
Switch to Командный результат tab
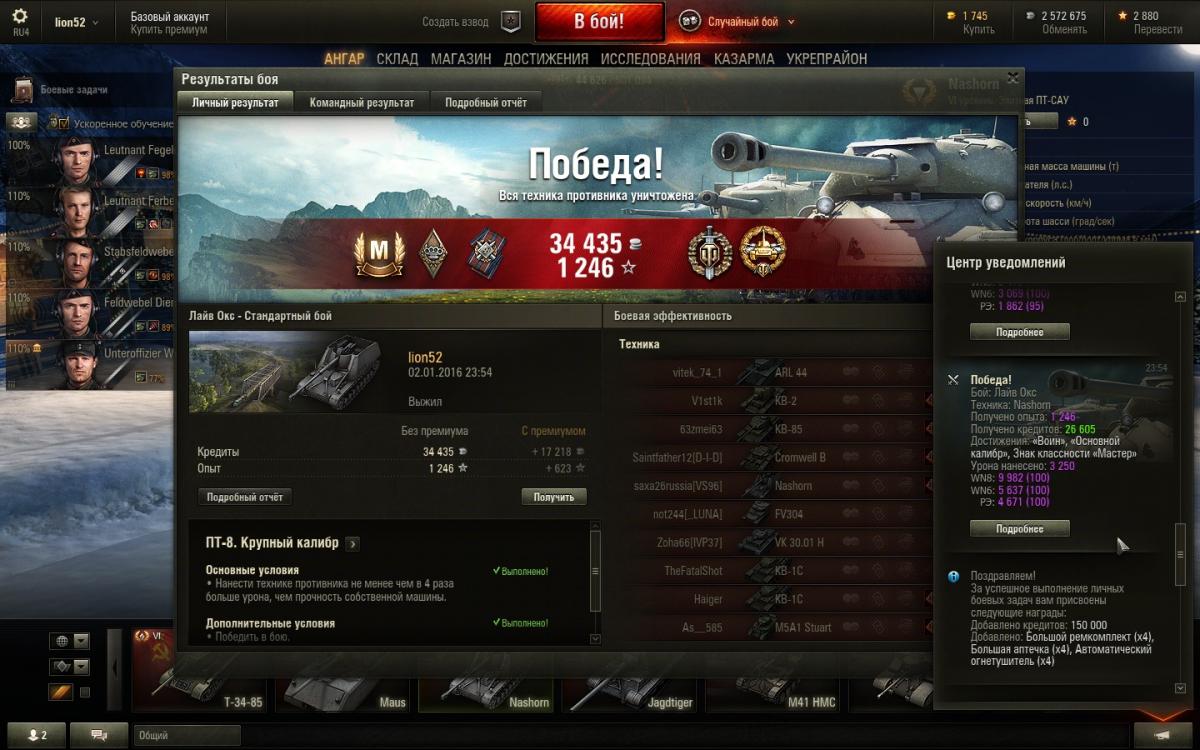(361, 103)
